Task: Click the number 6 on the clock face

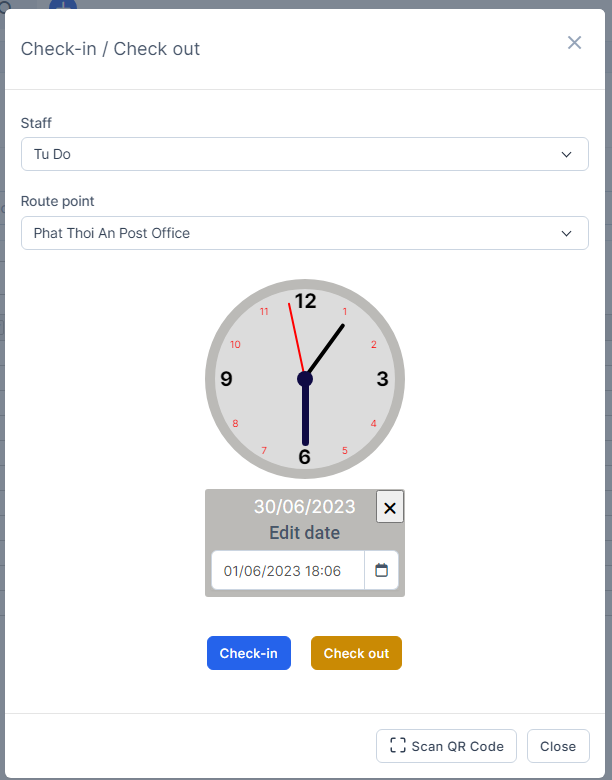Action: click(x=305, y=457)
